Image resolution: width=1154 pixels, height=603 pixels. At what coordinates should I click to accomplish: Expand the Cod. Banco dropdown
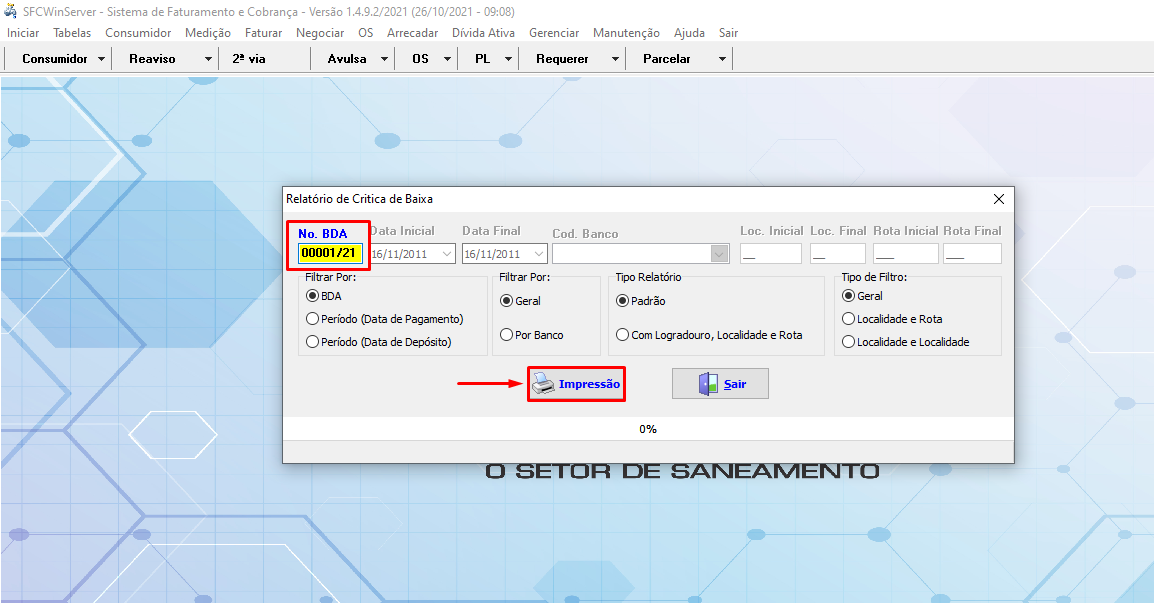coord(719,254)
